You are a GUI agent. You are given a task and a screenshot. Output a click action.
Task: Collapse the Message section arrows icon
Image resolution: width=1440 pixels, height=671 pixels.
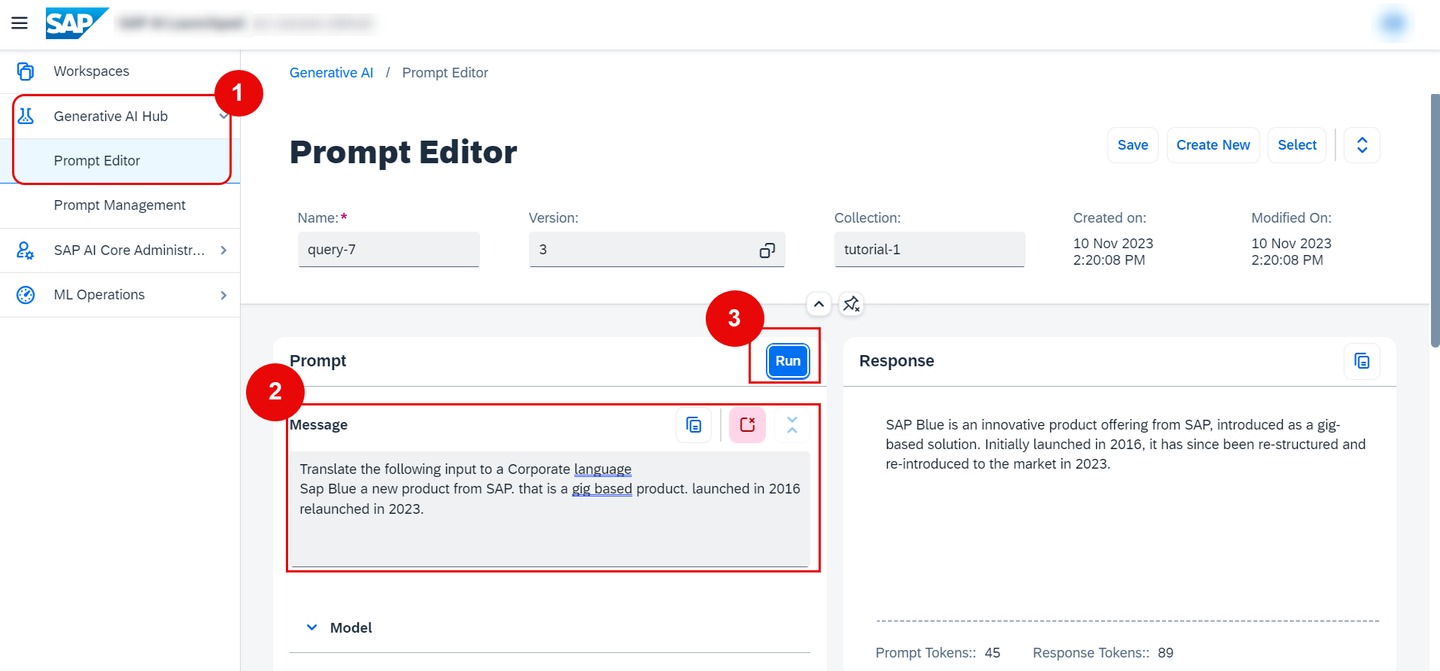pyautogui.click(x=792, y=425)
